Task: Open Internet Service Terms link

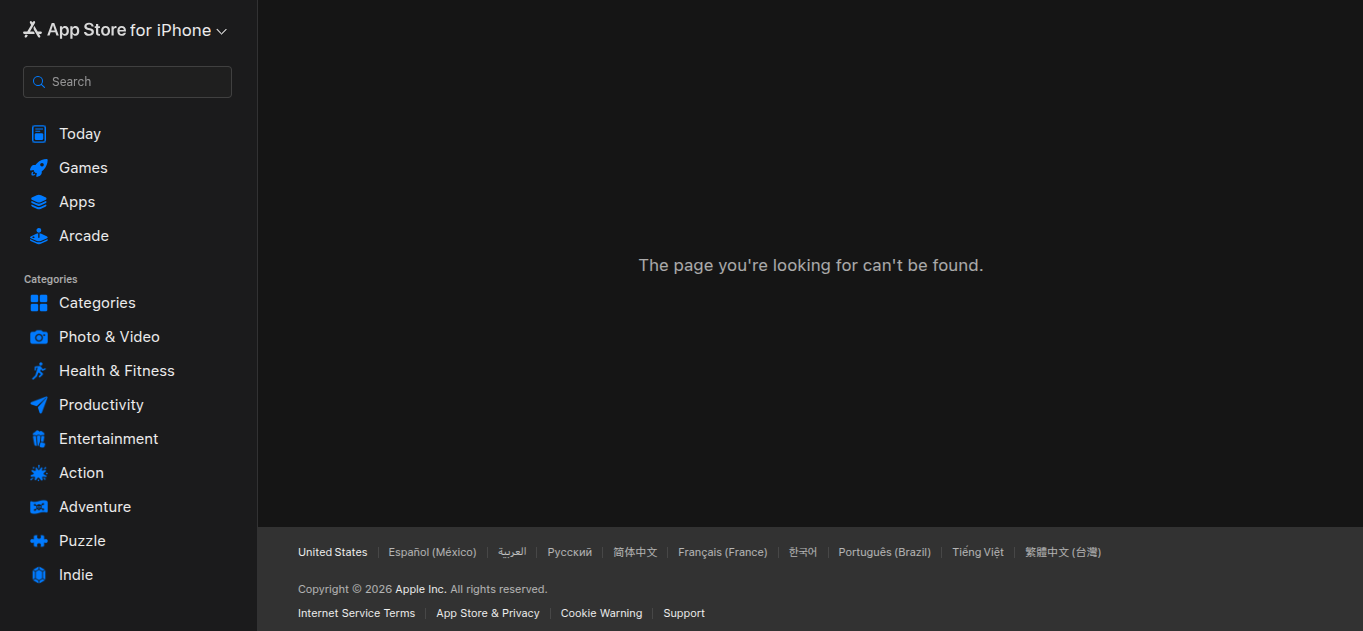Action: click(x=356, y=613)
